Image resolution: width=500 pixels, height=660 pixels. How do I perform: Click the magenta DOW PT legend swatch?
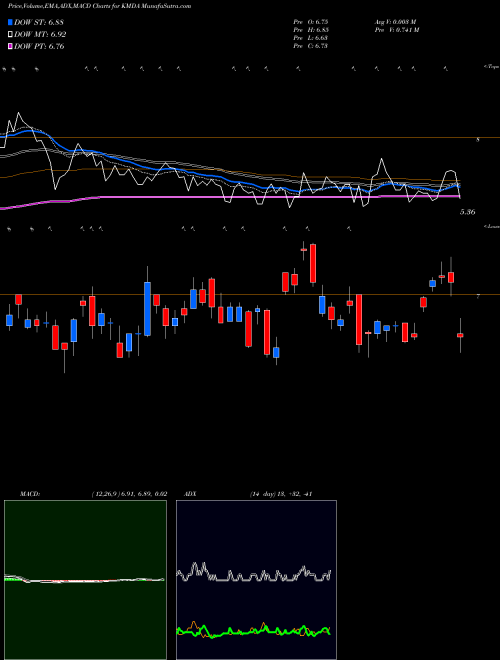click(10, 46)
